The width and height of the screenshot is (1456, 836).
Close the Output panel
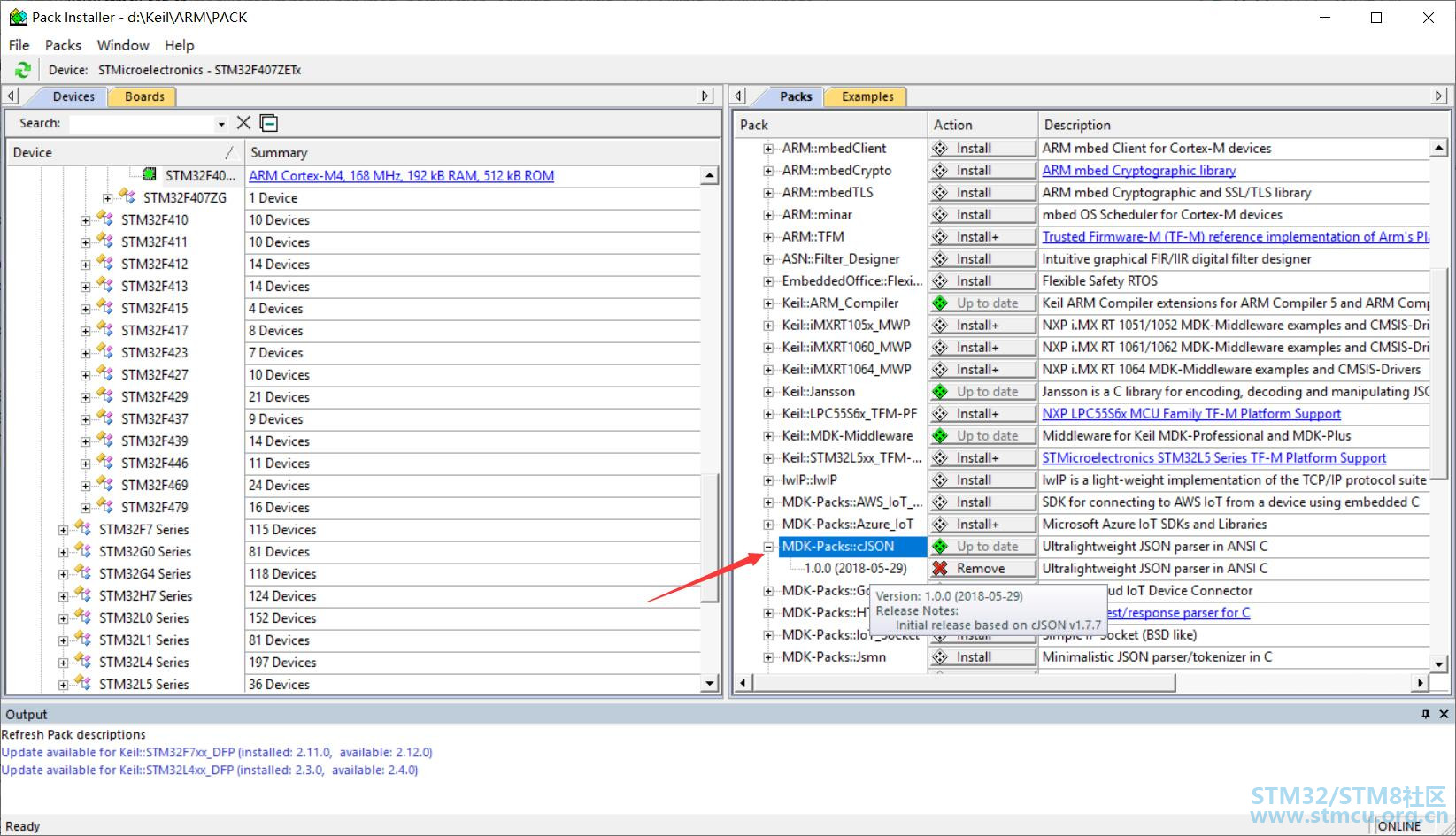[x=1444, y=714]
